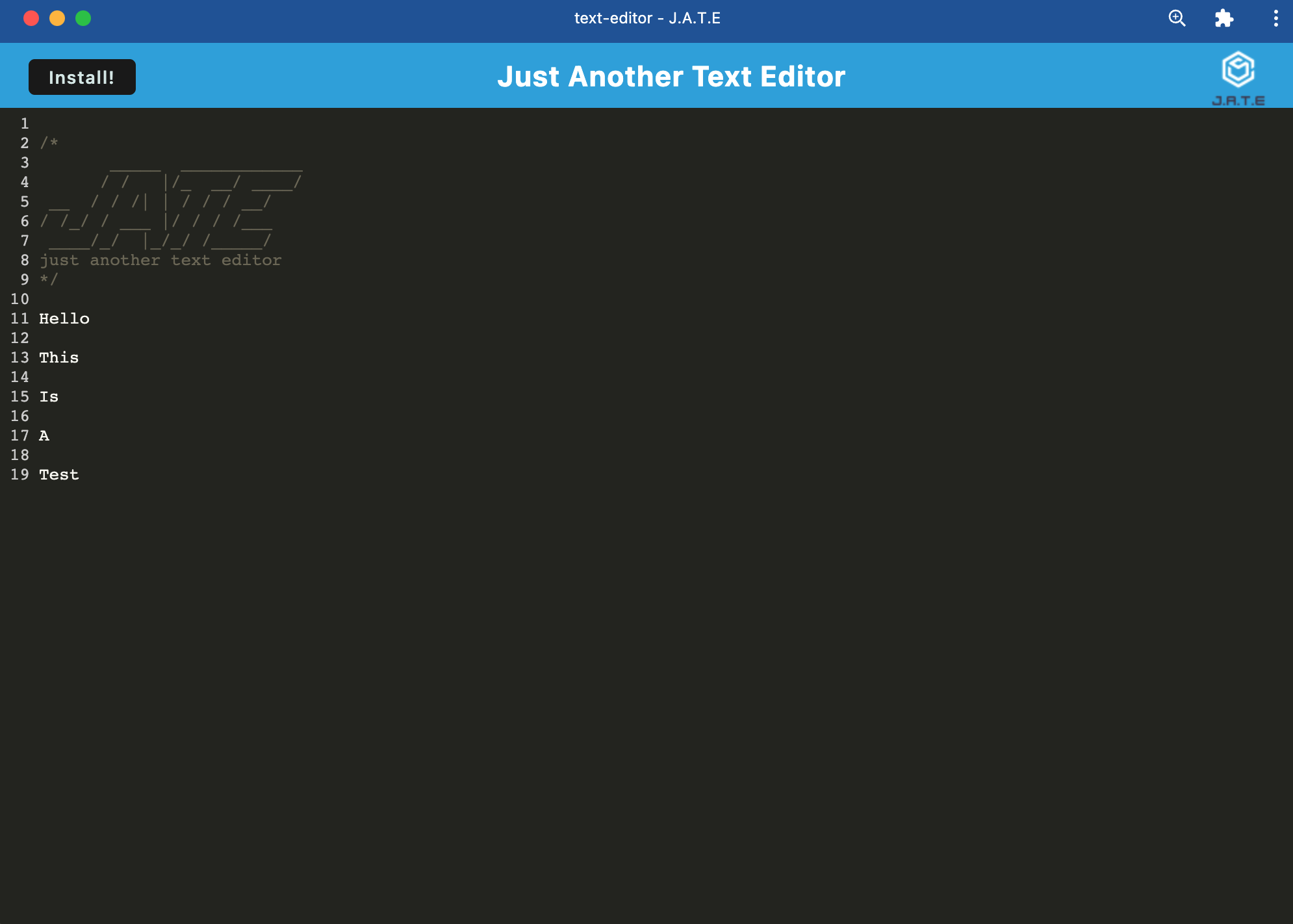Open the extensions puzzle piece icon

[1223, 18]
